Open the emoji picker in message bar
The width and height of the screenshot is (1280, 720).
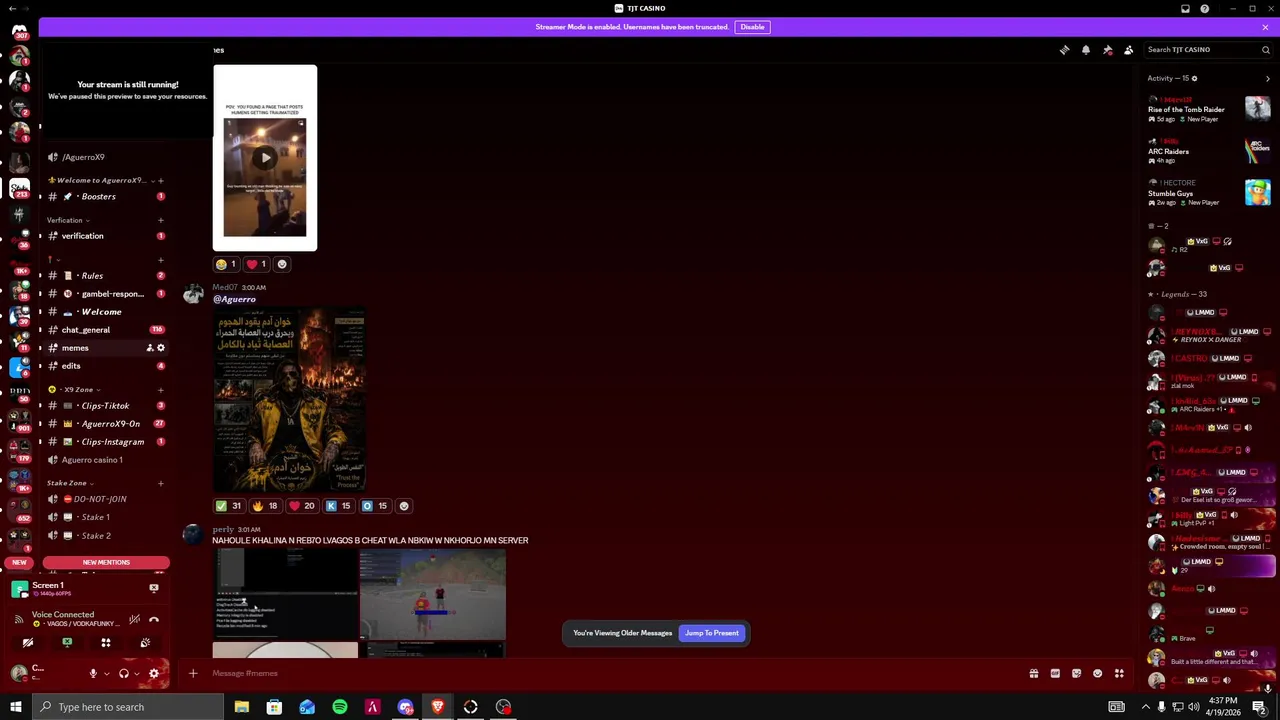pyautogui.click(x=1098, y=673)
